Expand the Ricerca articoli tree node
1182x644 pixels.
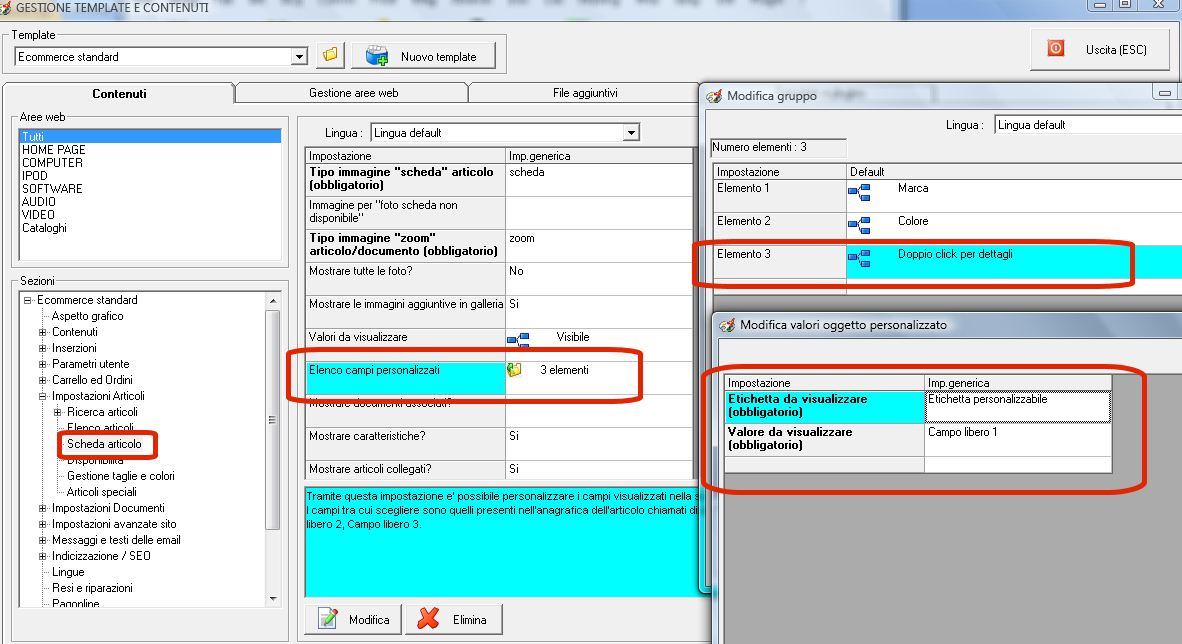pyautogui.click(x=58, y=412)
